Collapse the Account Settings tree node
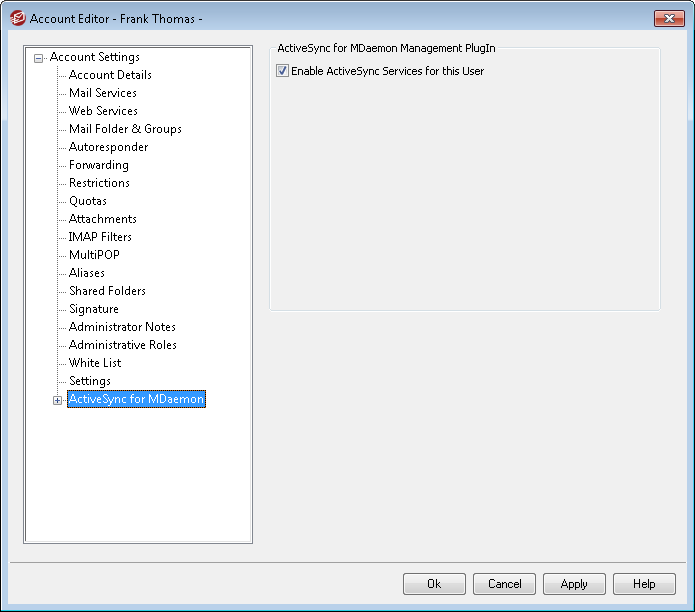The height and width of the screenshot is (612, 695). (39, 58)
